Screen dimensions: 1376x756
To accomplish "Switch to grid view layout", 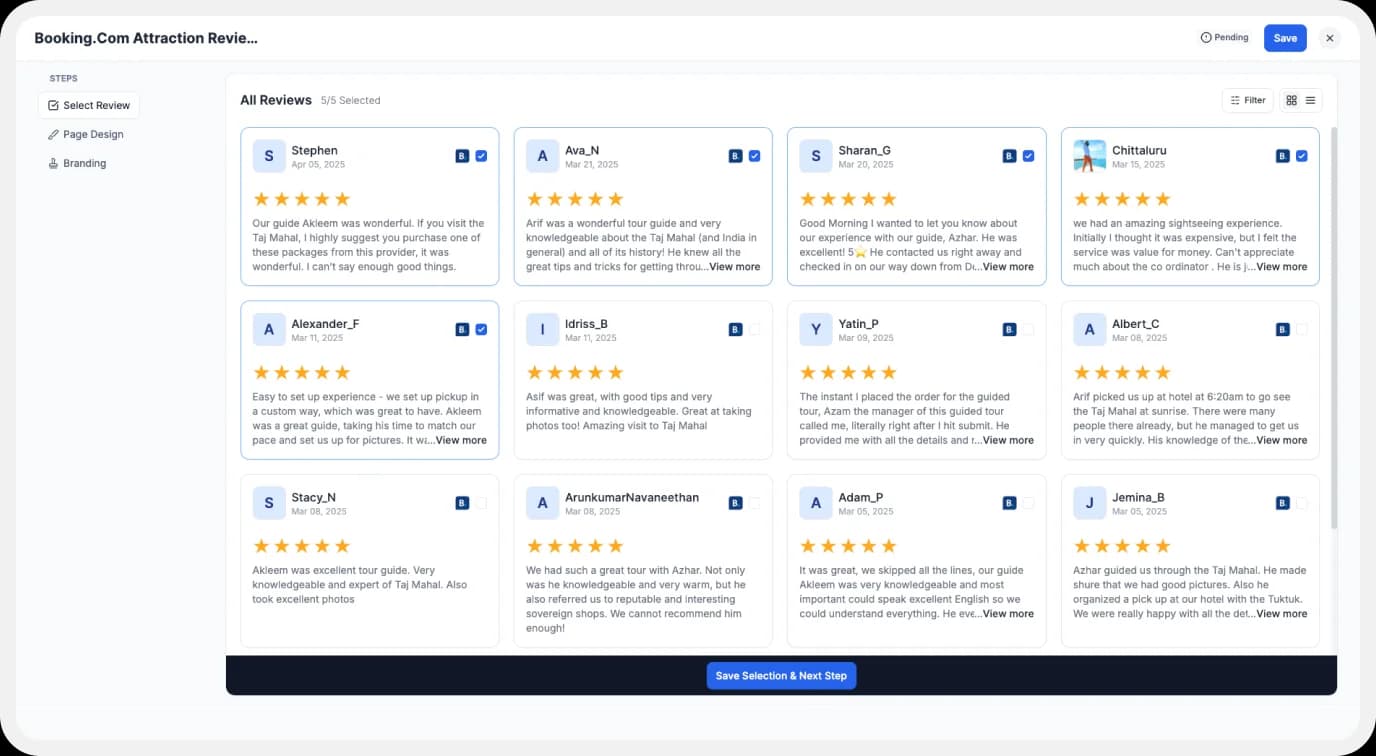I will coord(1291,100).
